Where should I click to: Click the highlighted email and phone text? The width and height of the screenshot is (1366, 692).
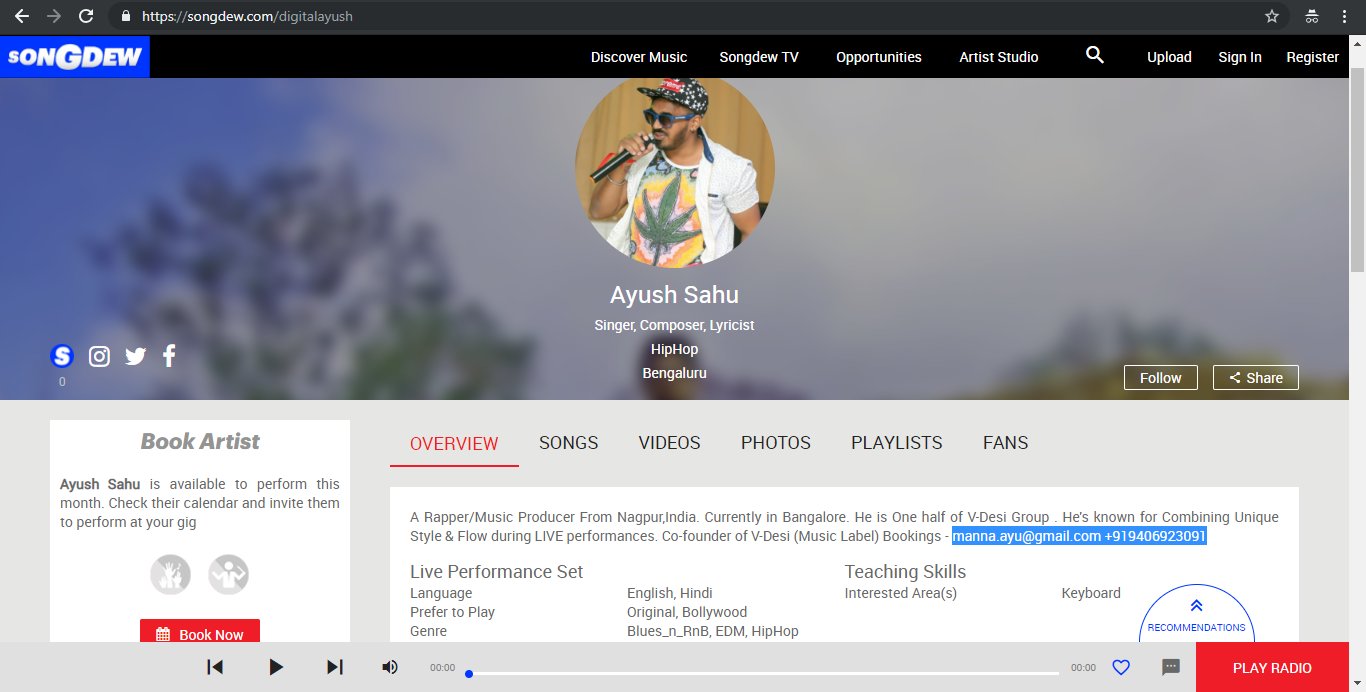pyautogui.click(x=1079, y=536)
